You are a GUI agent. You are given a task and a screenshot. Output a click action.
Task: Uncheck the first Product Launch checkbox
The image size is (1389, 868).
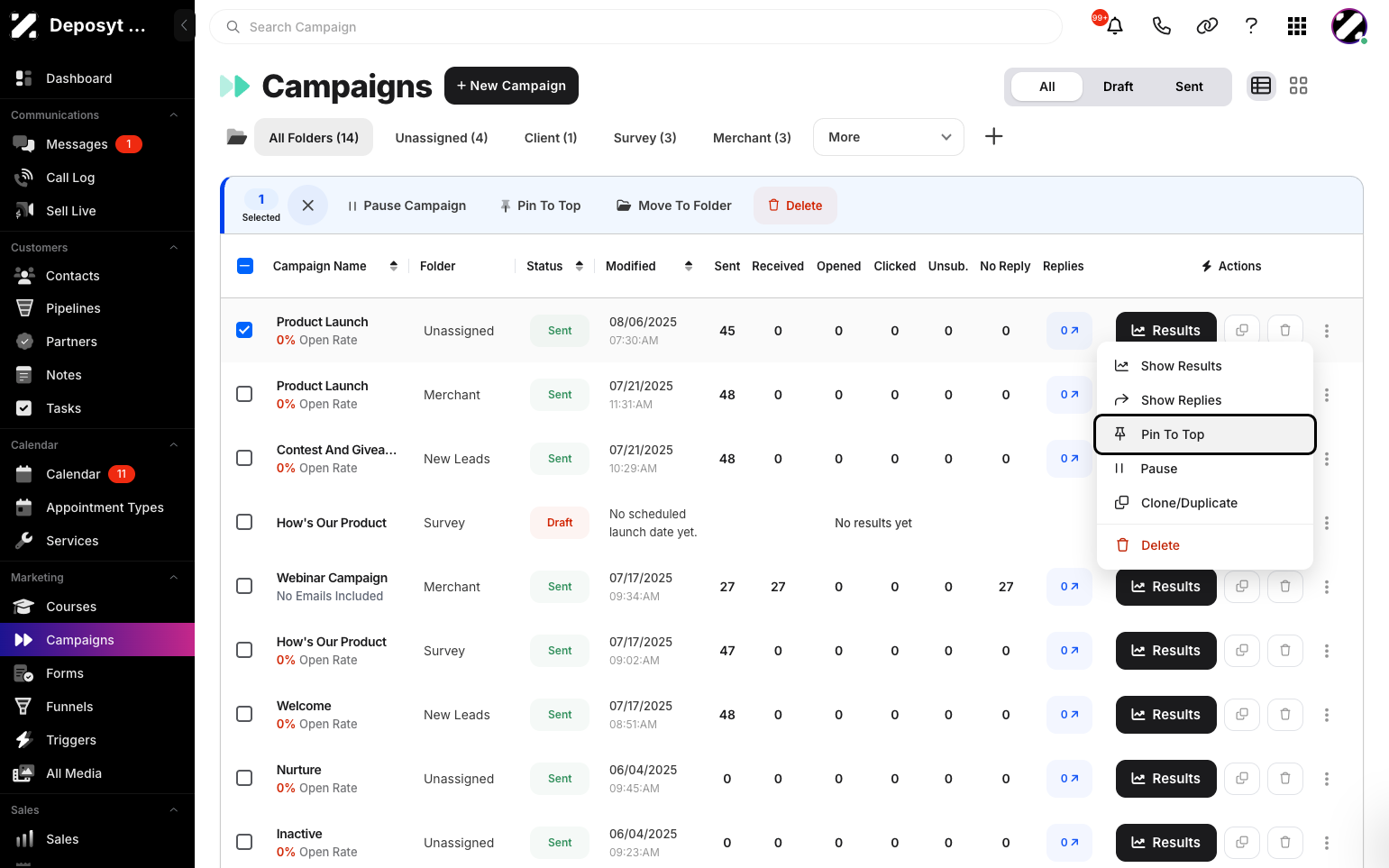pos(244,330)
